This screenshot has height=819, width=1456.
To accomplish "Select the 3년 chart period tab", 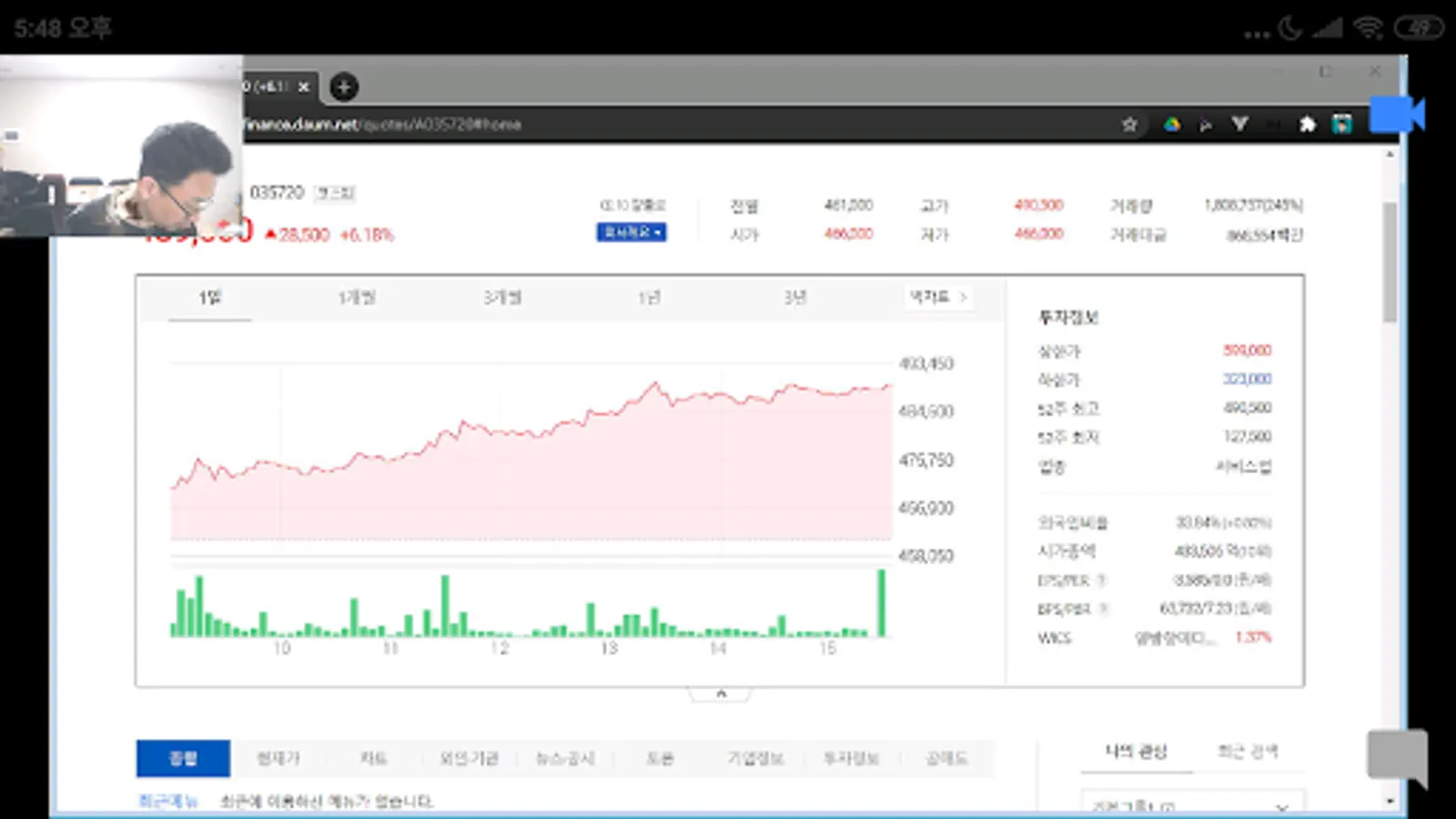I will point(795,298).
